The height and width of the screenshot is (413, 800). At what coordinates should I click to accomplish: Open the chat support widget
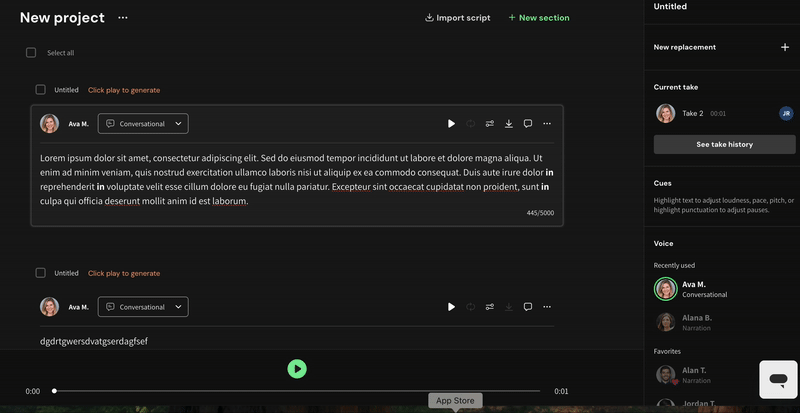click(777, 380)
